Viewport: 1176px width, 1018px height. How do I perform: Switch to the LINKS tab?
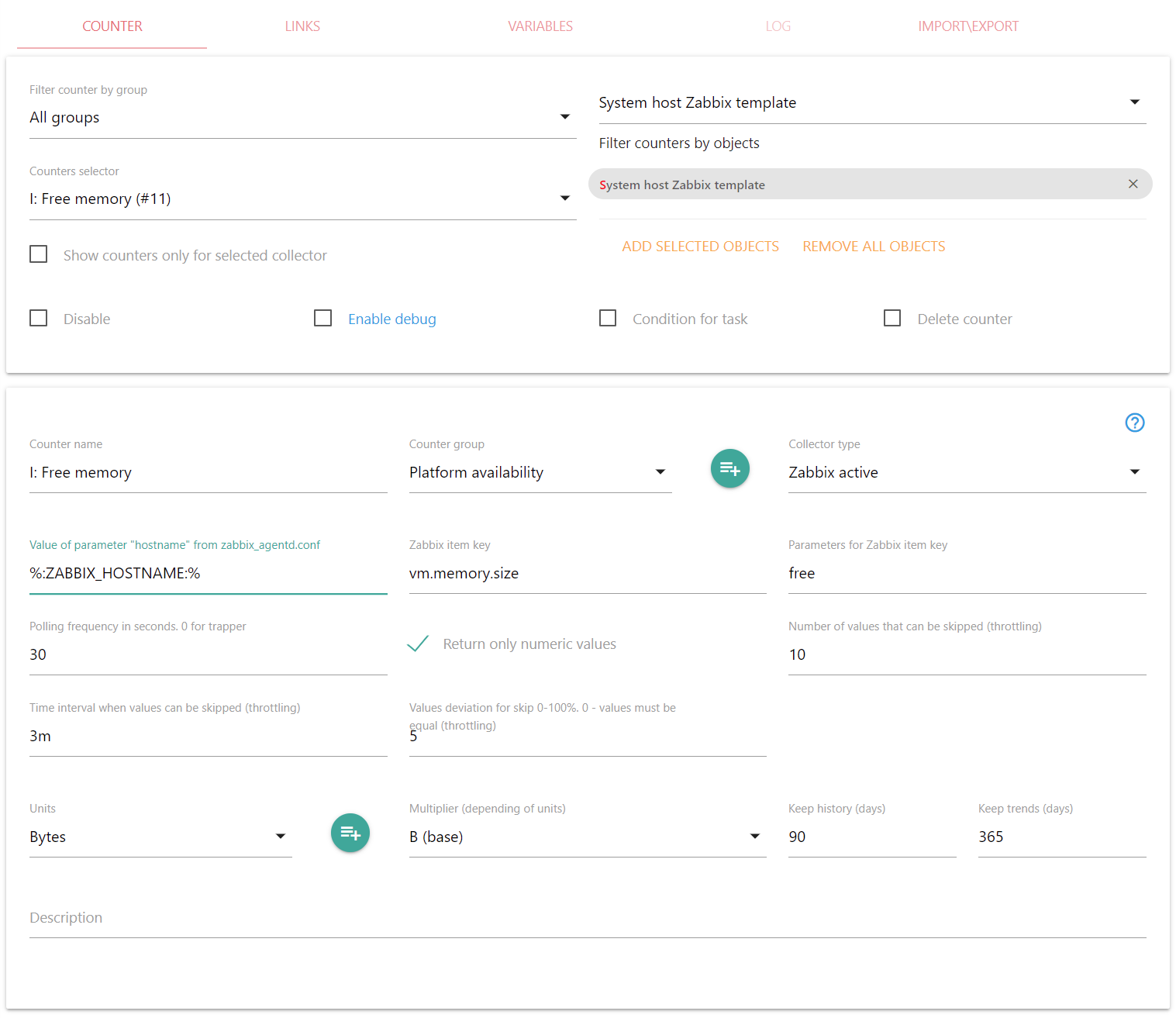point(302,26)
